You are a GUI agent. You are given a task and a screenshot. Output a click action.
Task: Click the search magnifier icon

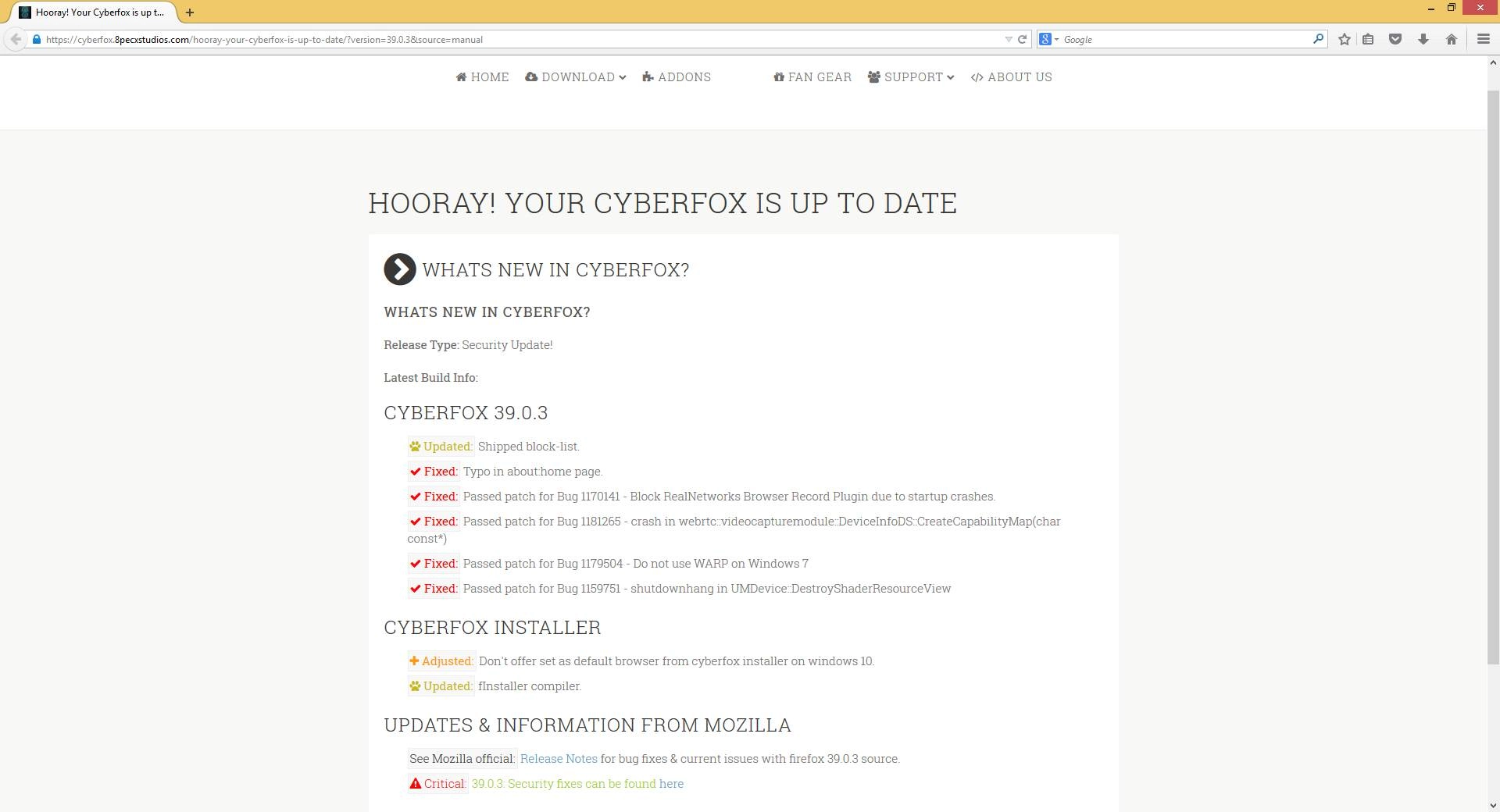click(x=1318, y=38)
